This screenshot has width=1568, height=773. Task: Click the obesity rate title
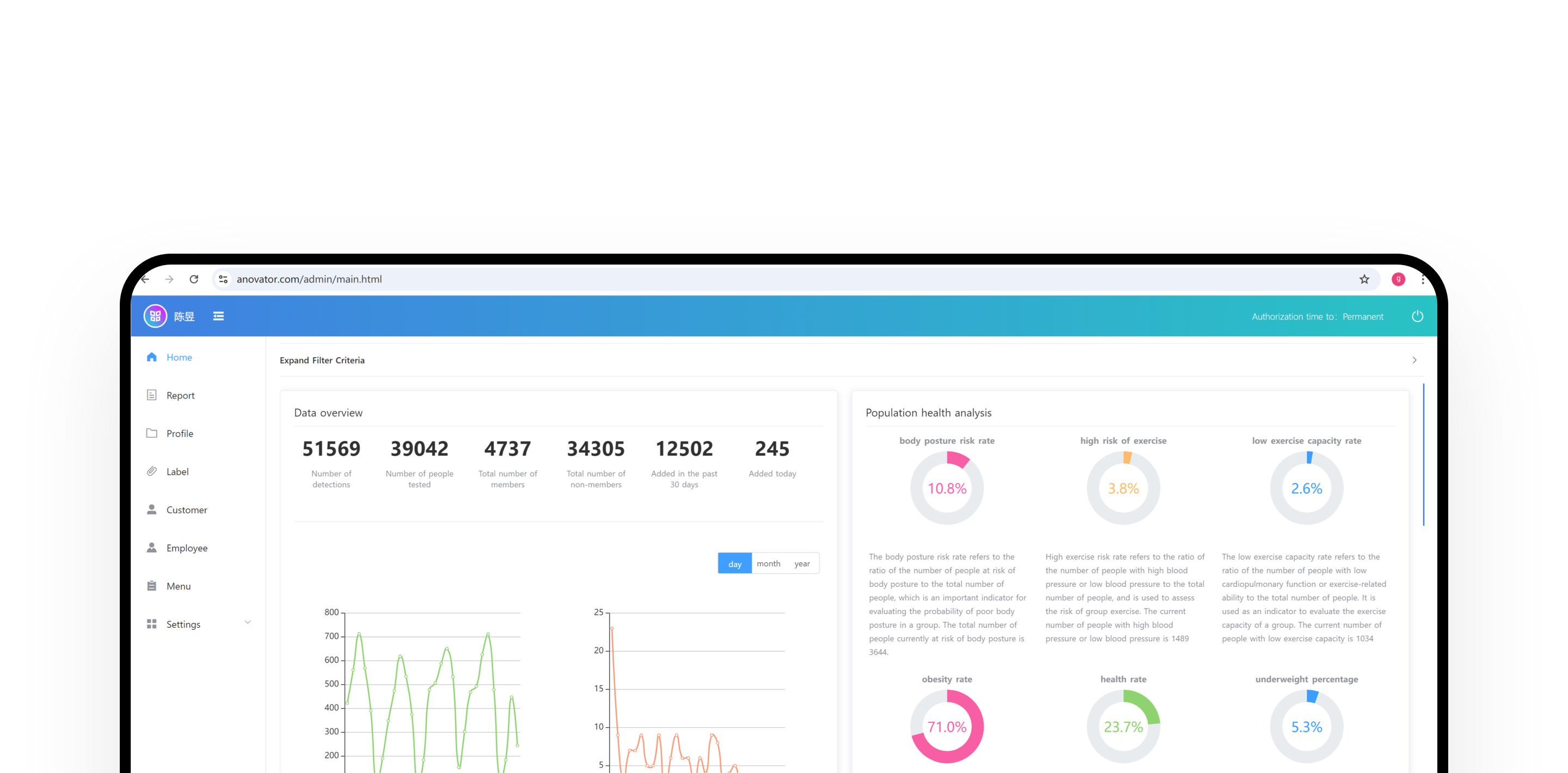click(947, 679)
